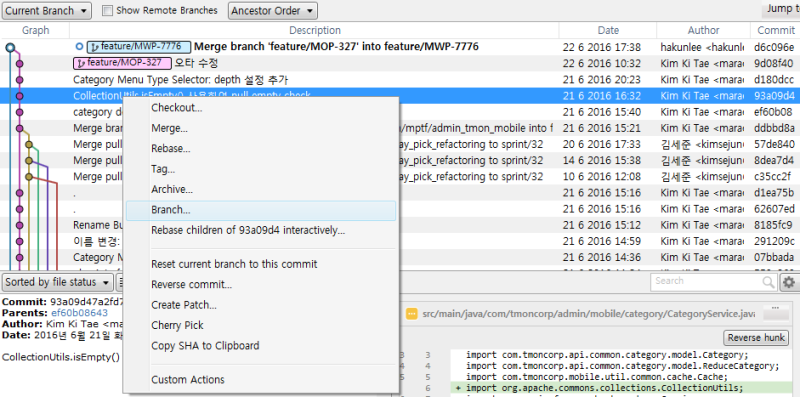The width and height of the screenshot is (800, 397).
Task: Click the feature/MOP-327 branch label
Action: [122, 63]
